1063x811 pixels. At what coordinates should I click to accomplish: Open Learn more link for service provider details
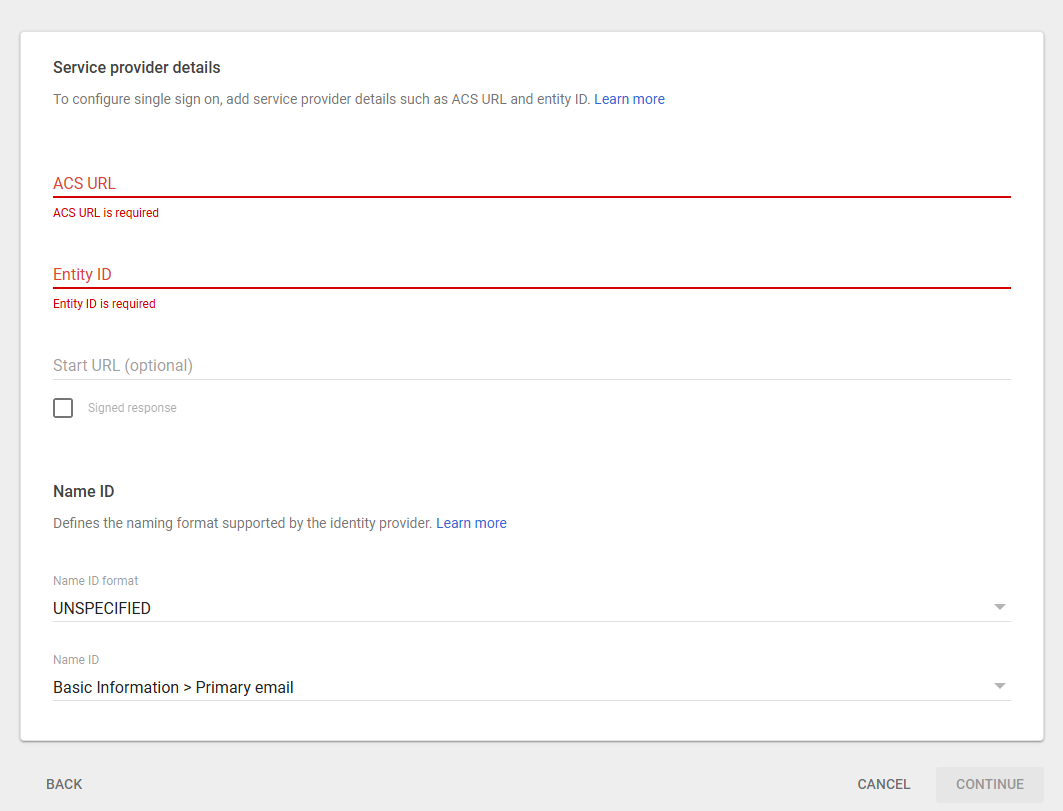(629, 99)
